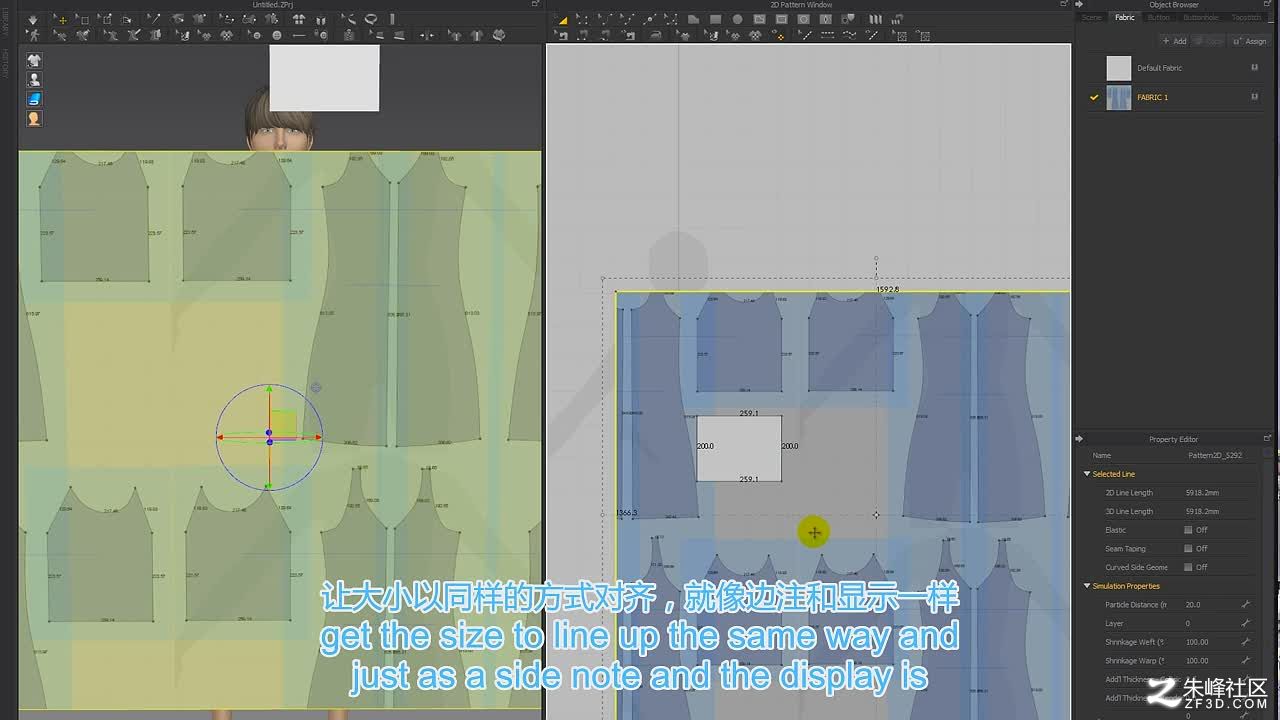Click the show garment shirt icon in 3D view
This screenshot has height=720, width=1280.
click(x=34, y=61)
